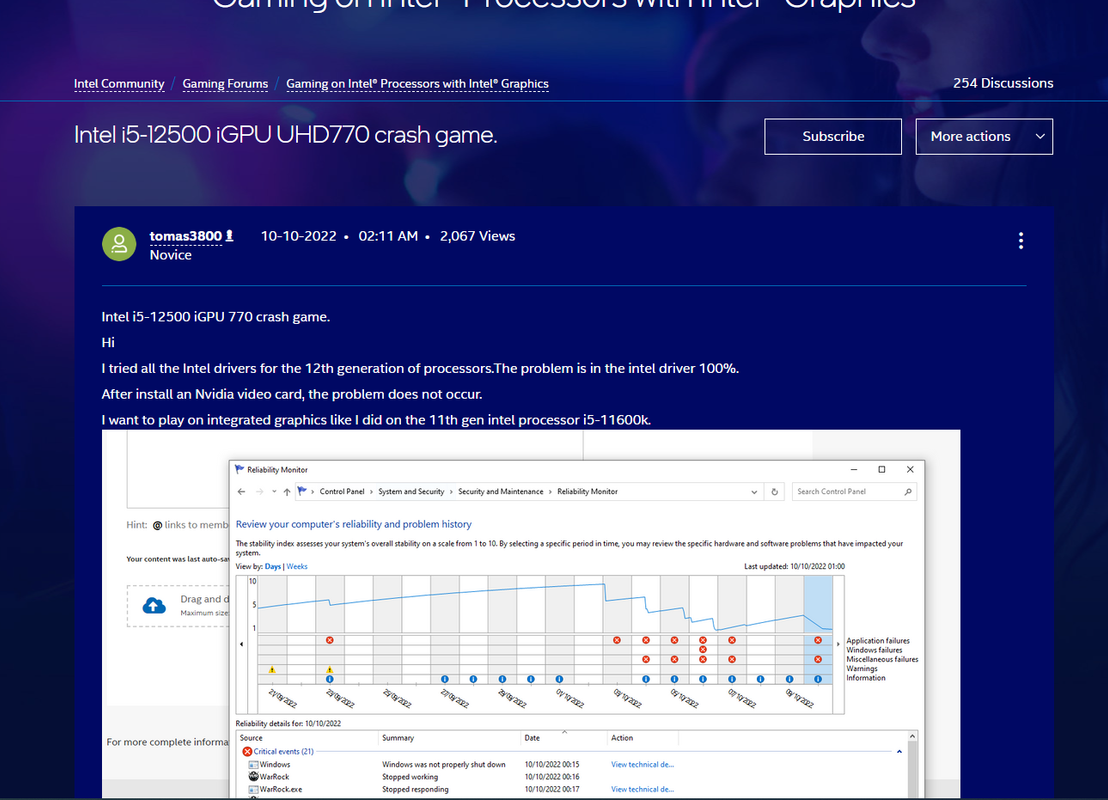The image size is (1108, 800).
Task: Switch chart view to Weeks
Action: click(297, 567)
